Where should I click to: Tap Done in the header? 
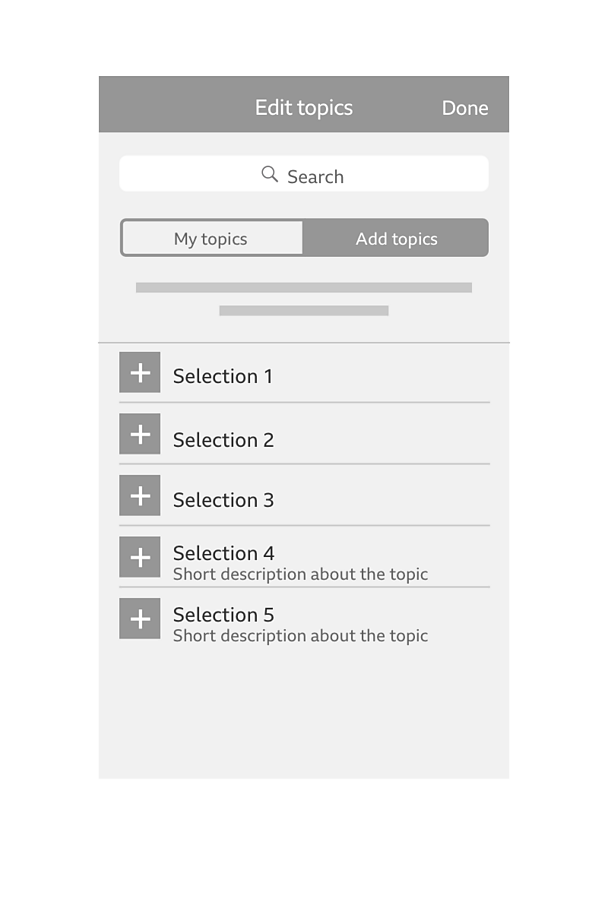(x=465, y=108)
